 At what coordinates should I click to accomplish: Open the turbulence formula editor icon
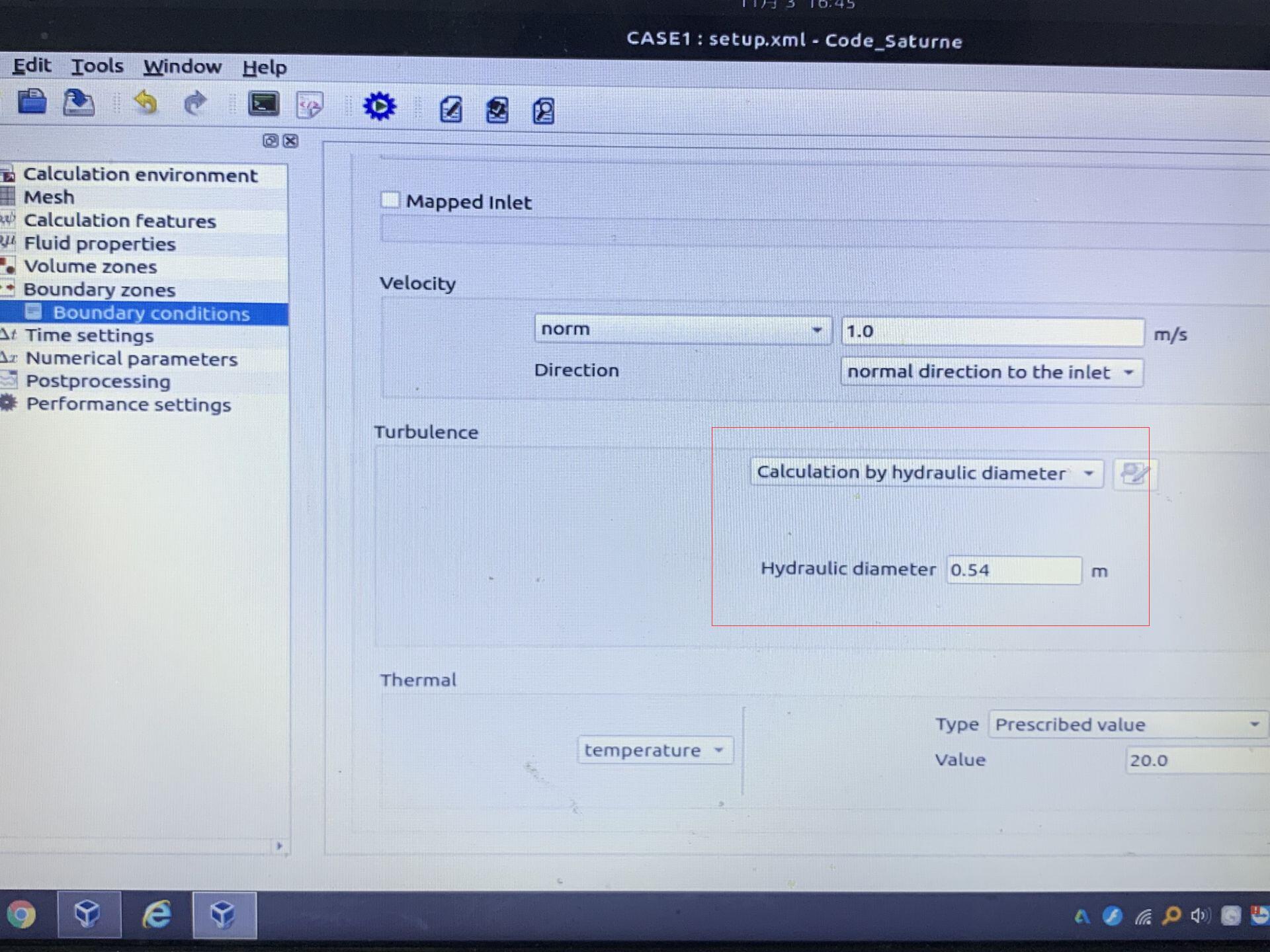[x=1135, y=473]
